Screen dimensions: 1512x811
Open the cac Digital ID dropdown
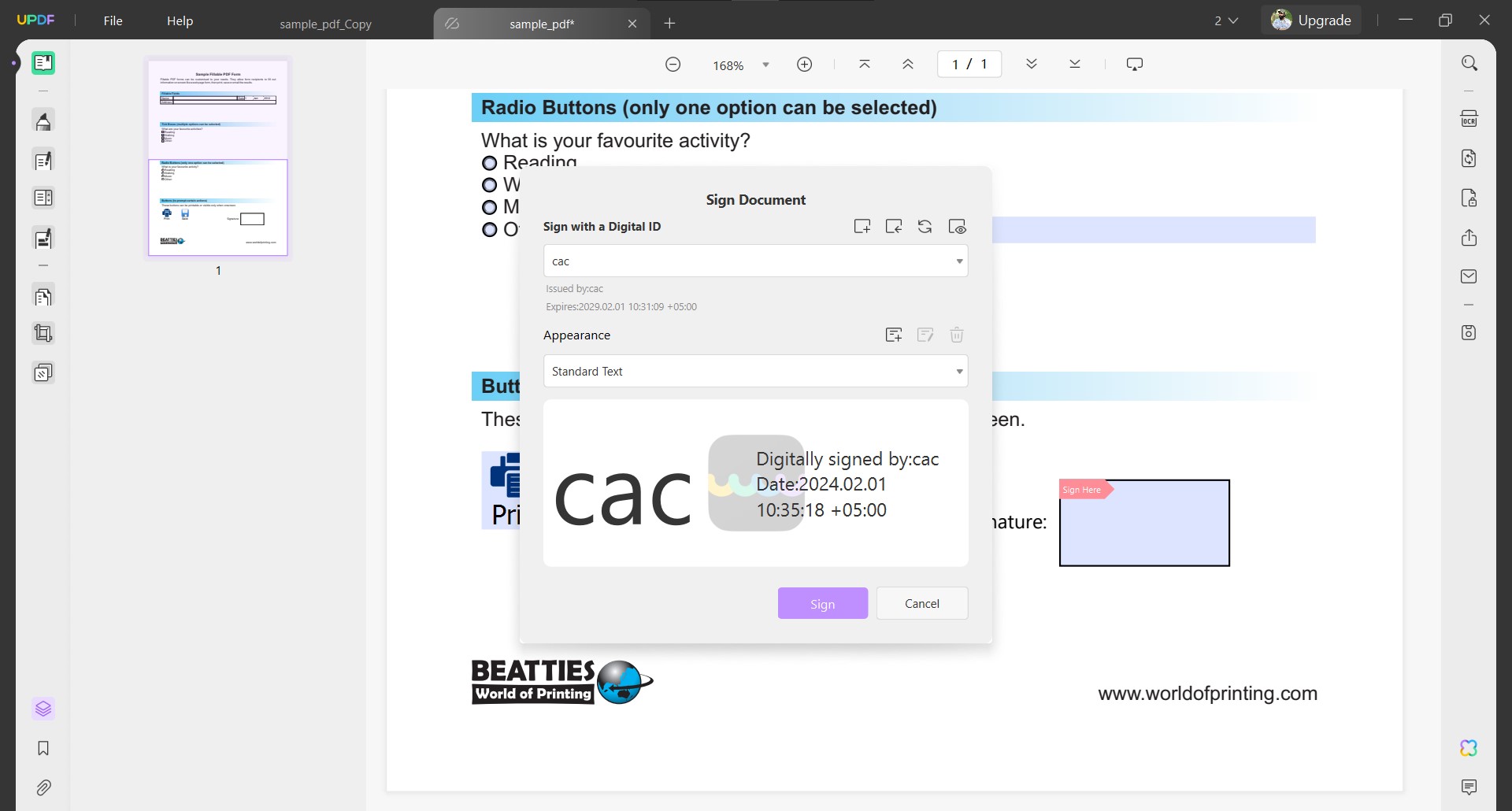pyautogui.click(x=755, y=261)
